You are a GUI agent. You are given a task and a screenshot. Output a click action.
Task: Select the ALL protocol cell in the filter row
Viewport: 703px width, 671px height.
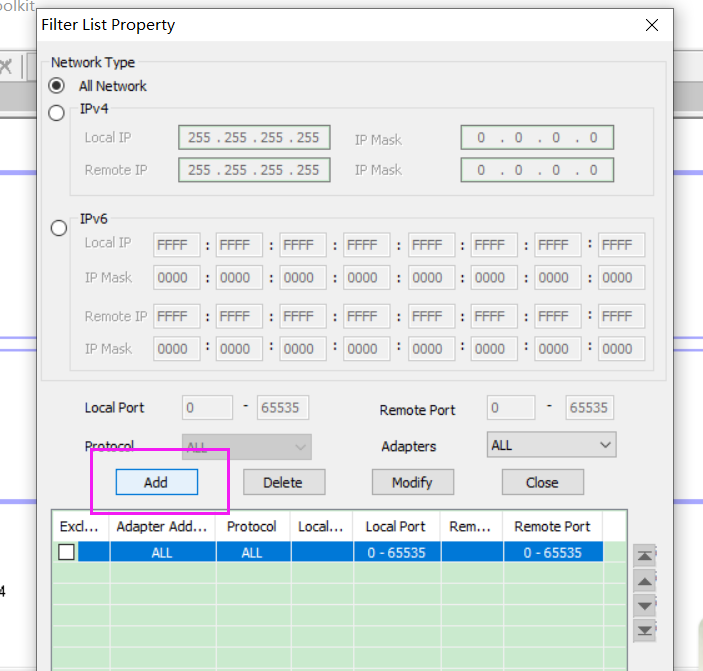click(253, 552)
